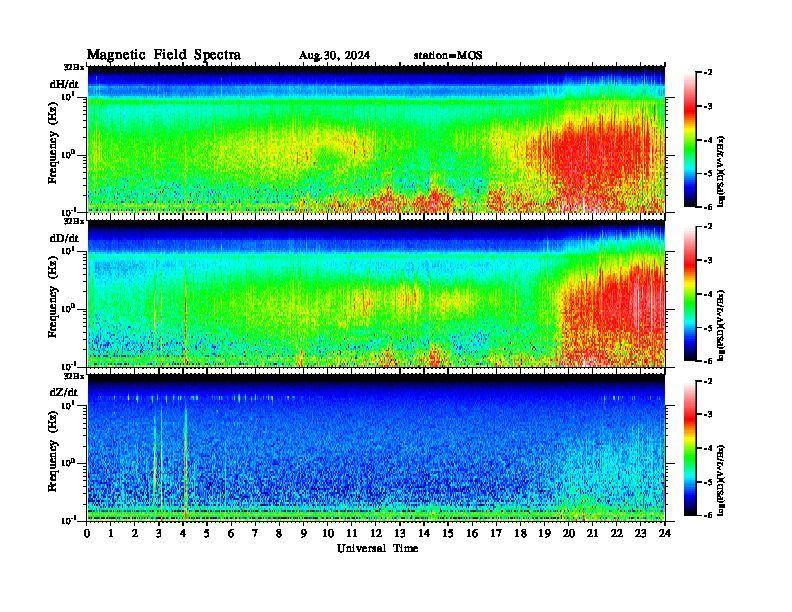Image resolution: width=792 pixels, height=612 pixels.
Task: Click the color scale bar beside dZ/dt
Action: (x=689, y=448)
